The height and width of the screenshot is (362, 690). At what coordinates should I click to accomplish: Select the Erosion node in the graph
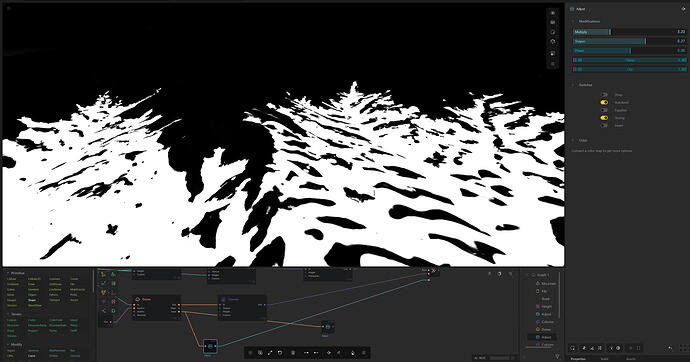[x=157, y=307]
